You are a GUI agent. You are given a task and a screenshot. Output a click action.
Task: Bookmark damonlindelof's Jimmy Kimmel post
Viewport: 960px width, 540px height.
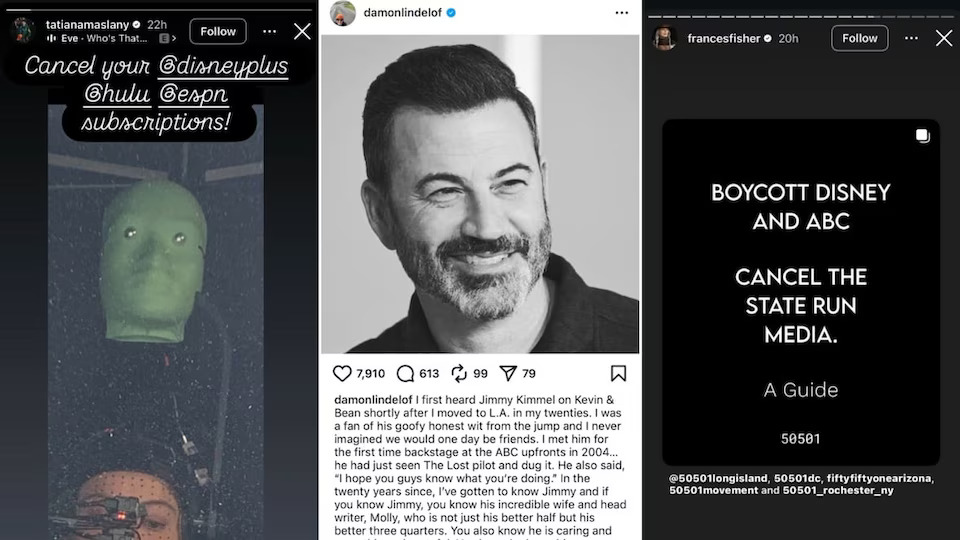coord(618,373)
